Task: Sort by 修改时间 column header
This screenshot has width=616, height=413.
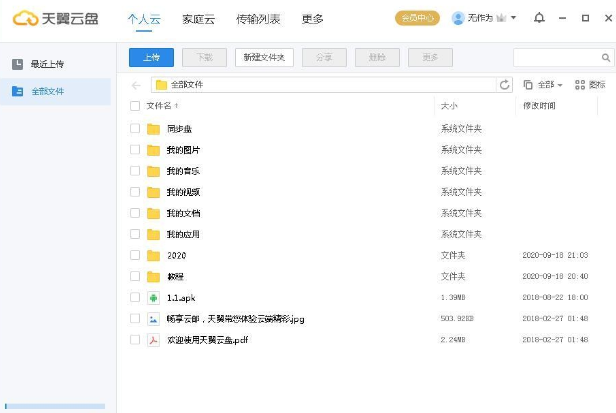Action: tap(539, 106)
